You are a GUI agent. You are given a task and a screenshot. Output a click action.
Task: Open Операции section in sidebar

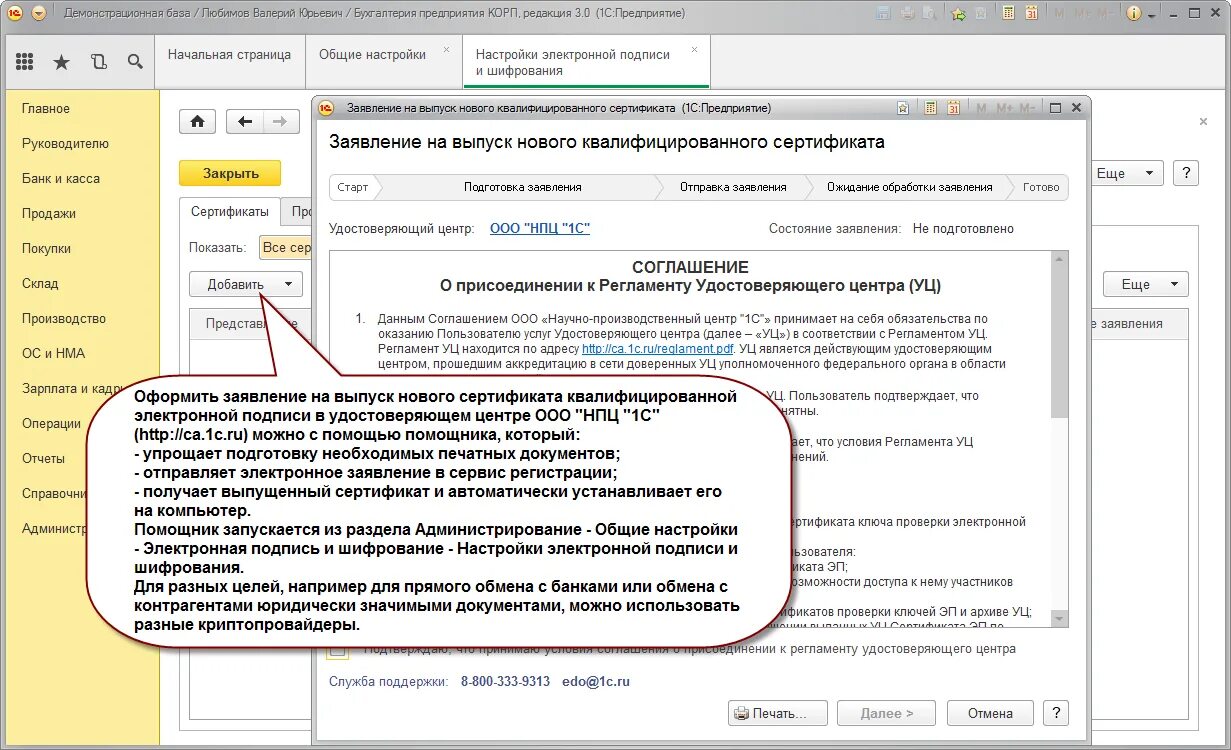coord(51,423)
